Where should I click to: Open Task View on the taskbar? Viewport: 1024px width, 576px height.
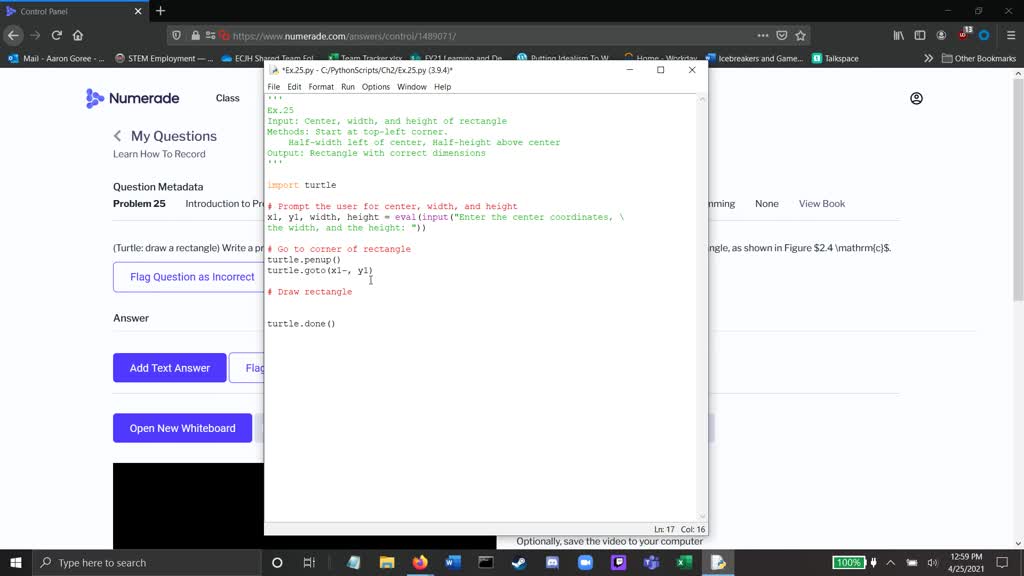tap(310, 563)
